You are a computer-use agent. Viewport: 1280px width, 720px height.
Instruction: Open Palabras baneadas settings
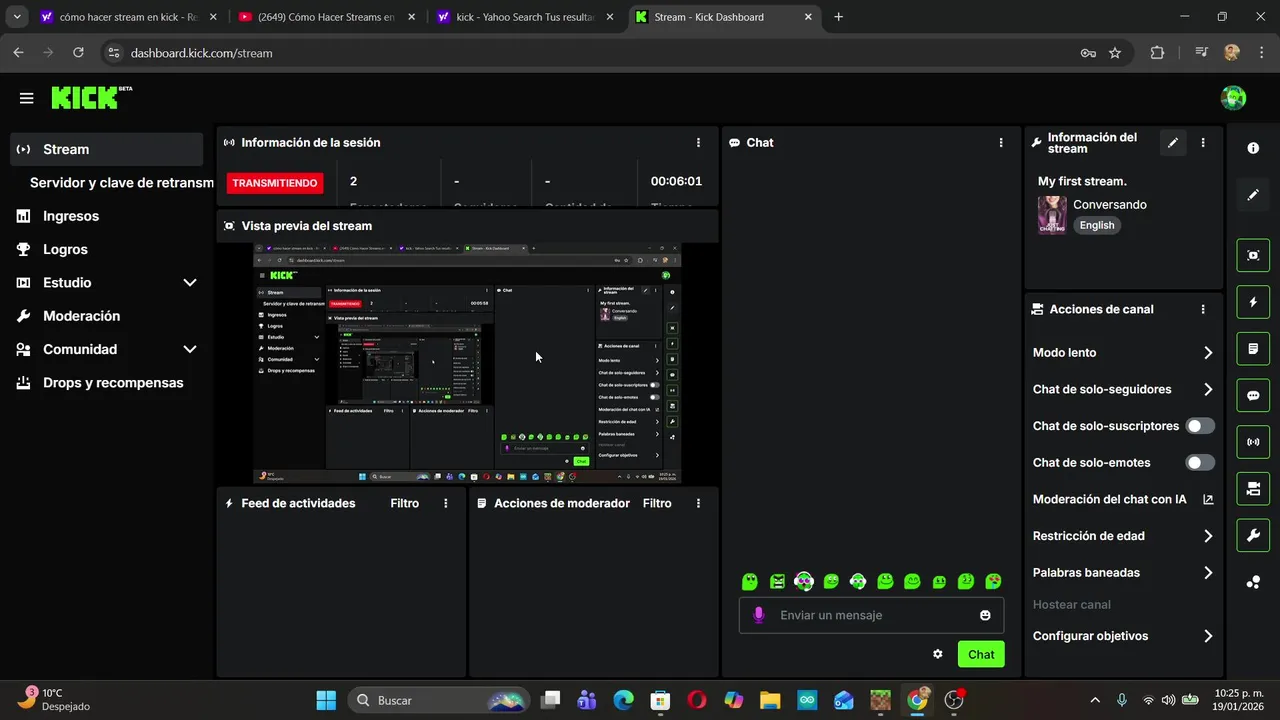pos(1123,573)
